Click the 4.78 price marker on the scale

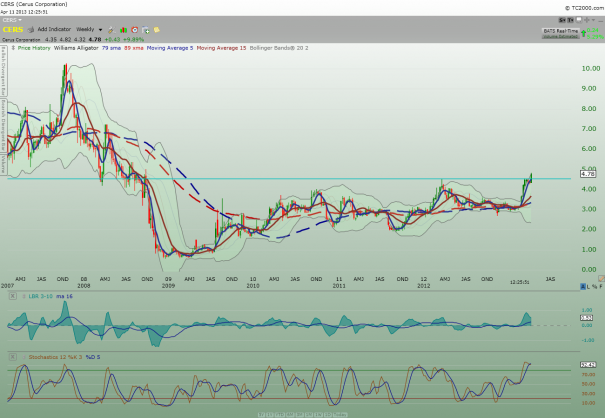pos(588,174)
